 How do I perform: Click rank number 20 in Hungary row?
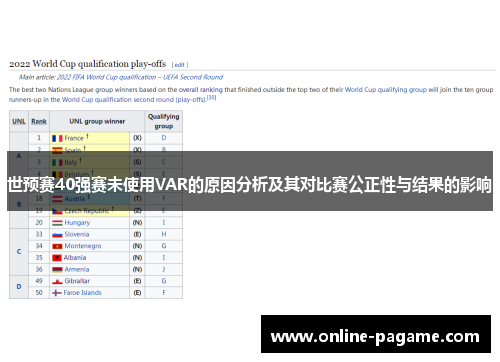[39, 223]
